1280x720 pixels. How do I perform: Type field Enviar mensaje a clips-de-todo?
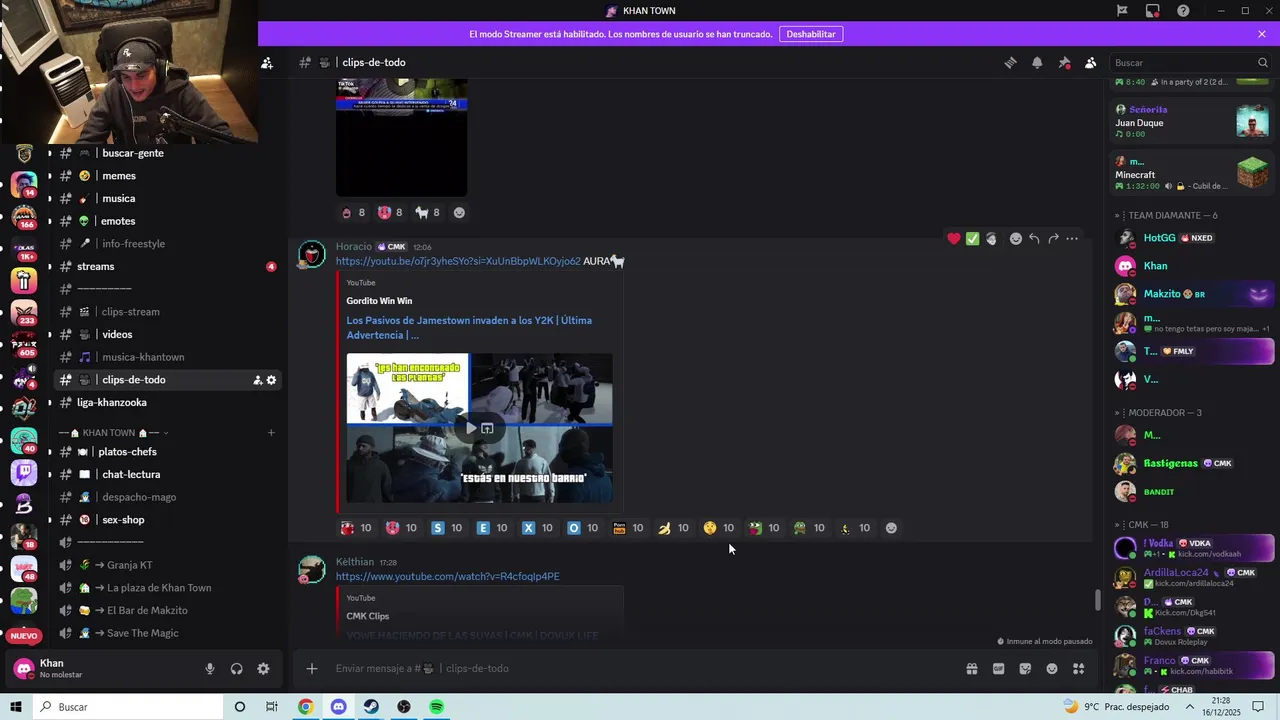click(x=640, y=668)
